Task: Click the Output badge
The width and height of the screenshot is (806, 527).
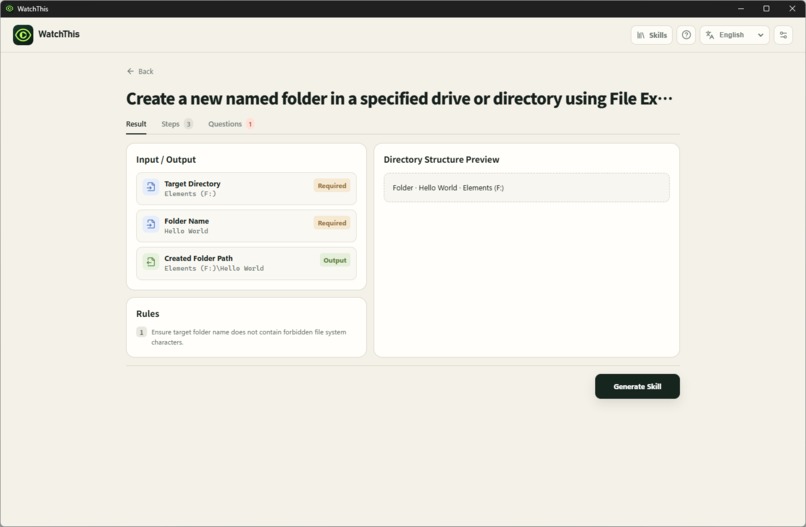Action: [x=335, y=260]
